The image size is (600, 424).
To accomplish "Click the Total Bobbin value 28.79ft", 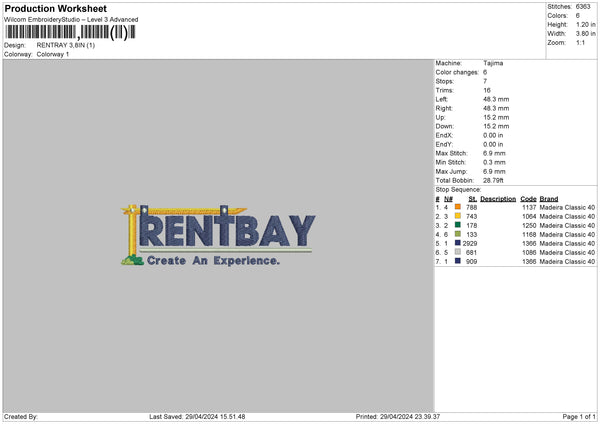I will coord(493,180).
